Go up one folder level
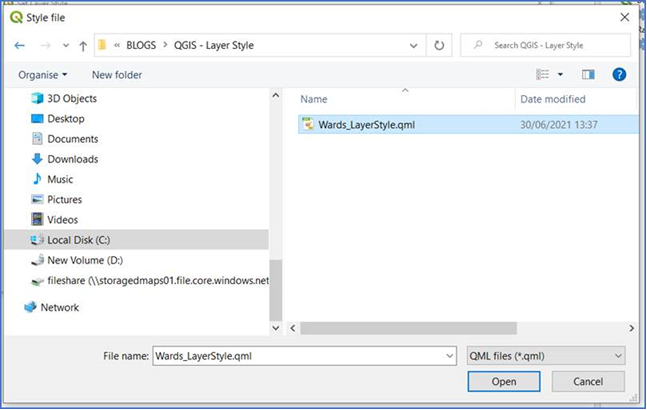Viewport: 647px width, 410px height. [x=83, y=46]
